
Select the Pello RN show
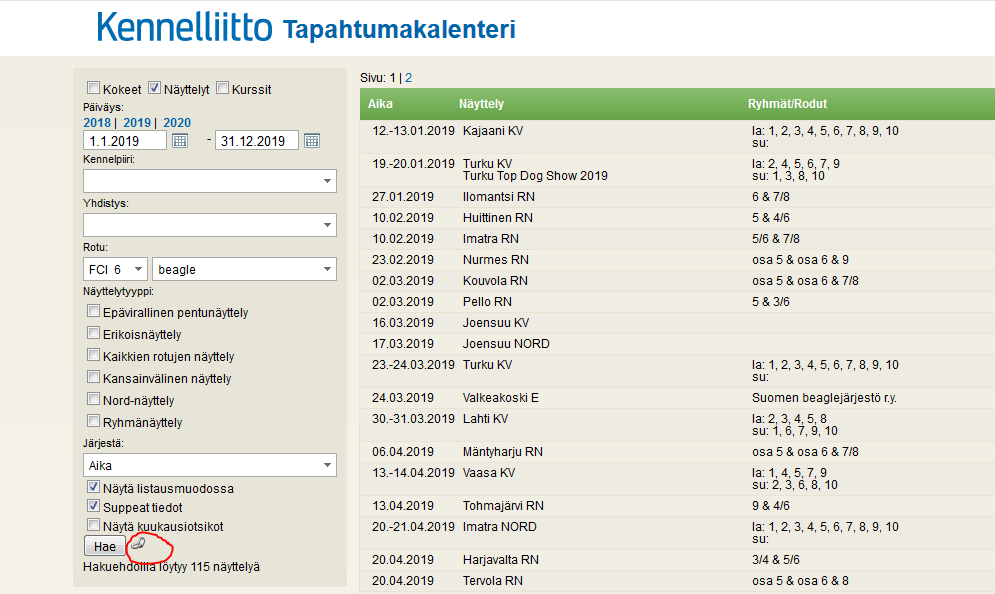487,301
